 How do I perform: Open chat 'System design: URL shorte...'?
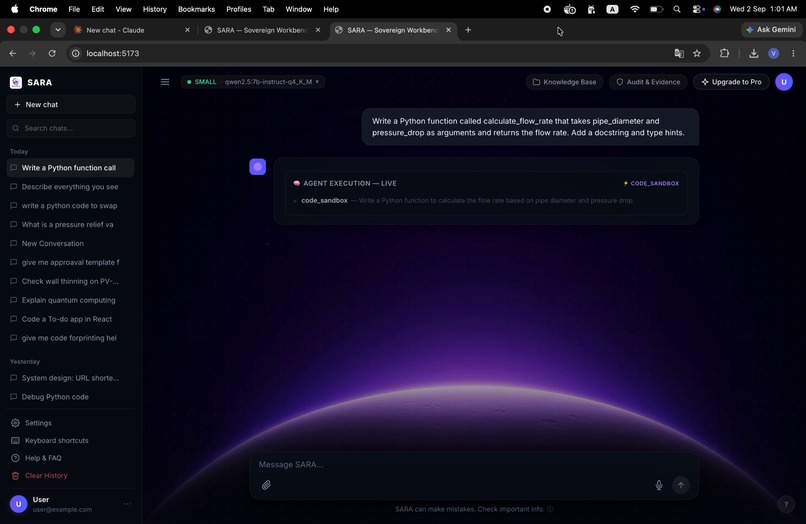[x=70, y=378]
